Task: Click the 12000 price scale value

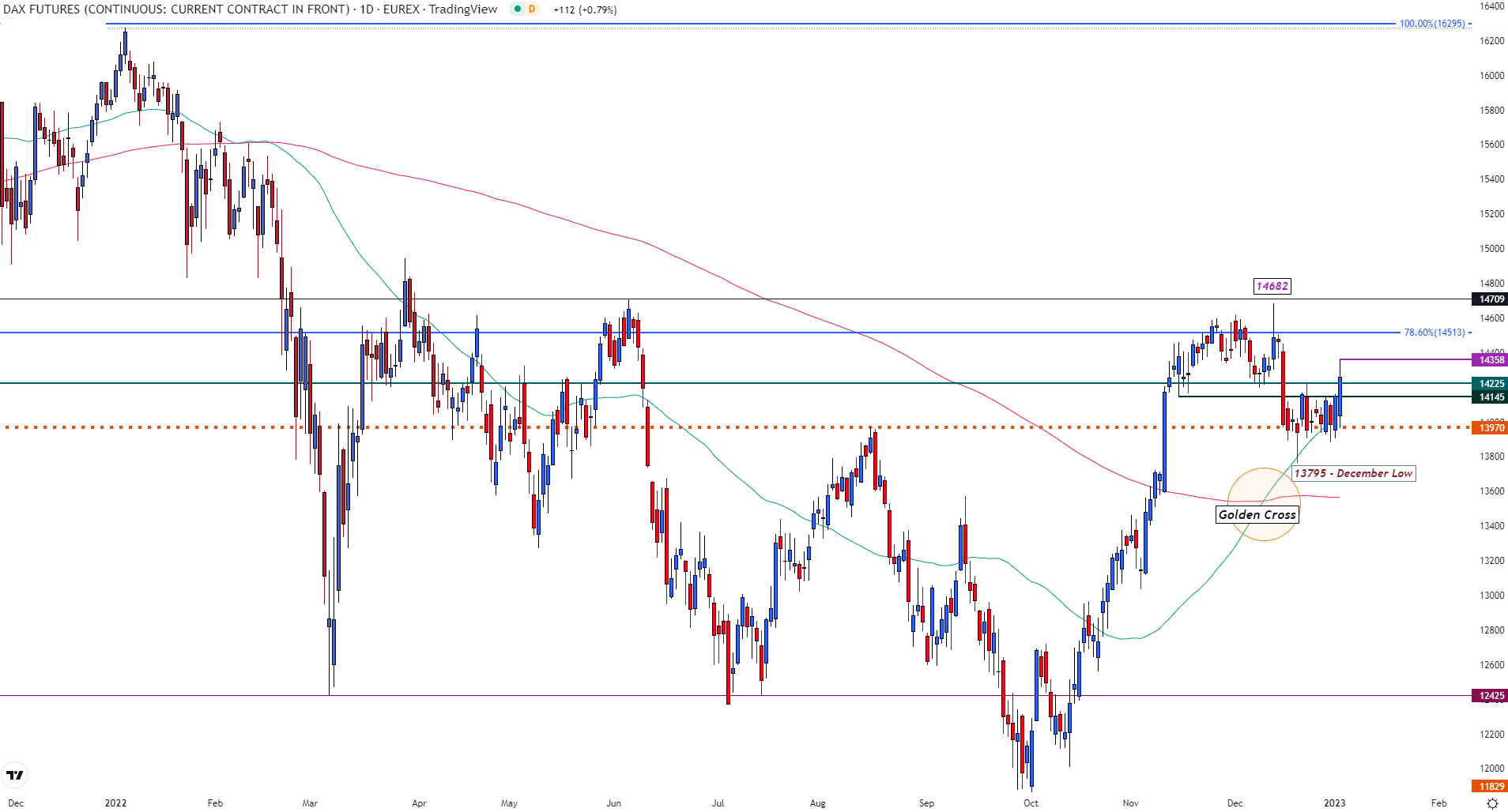Action: pos(1492,769)
